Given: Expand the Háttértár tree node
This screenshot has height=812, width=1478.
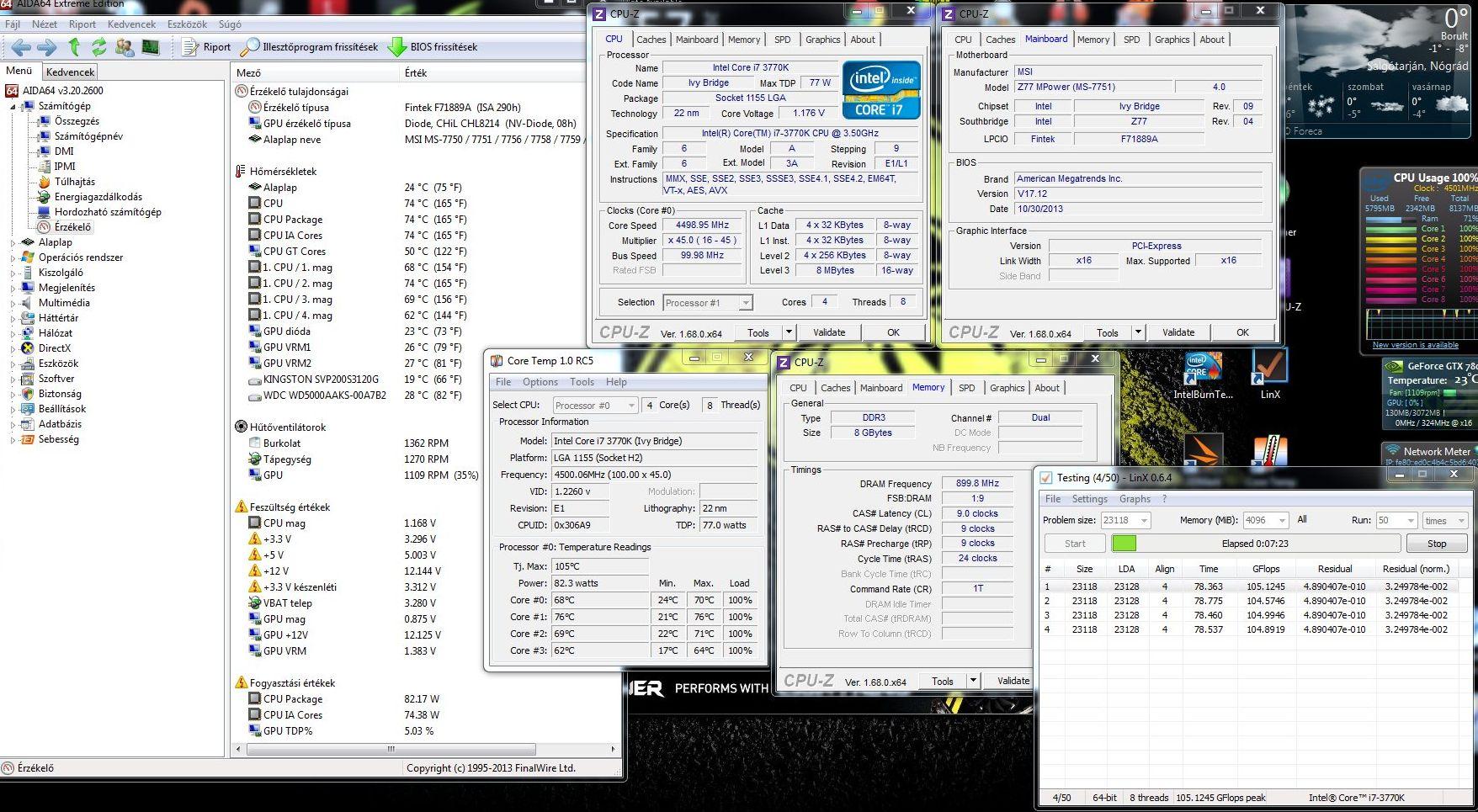Looking at the screenshot, I should pyautogui.click(x=13, y=319).
